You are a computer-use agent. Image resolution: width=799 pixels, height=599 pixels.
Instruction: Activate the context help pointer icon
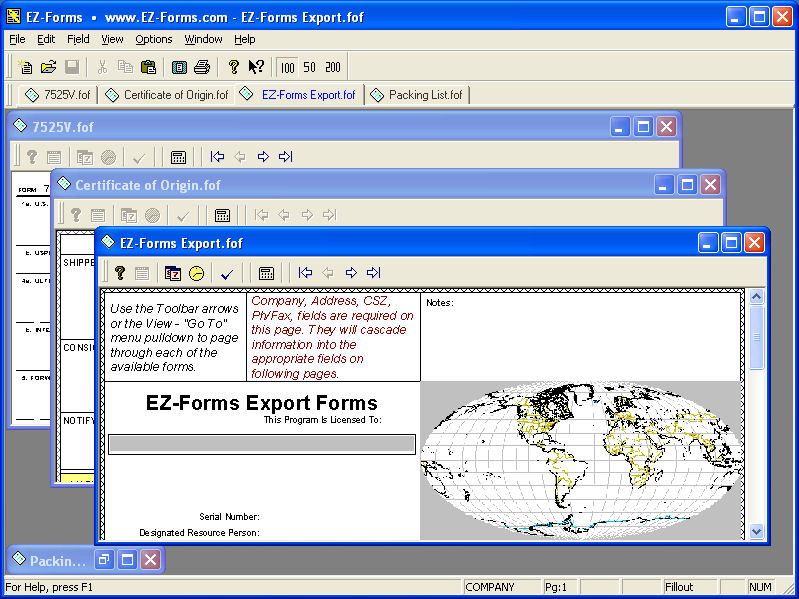coord(256,67)
